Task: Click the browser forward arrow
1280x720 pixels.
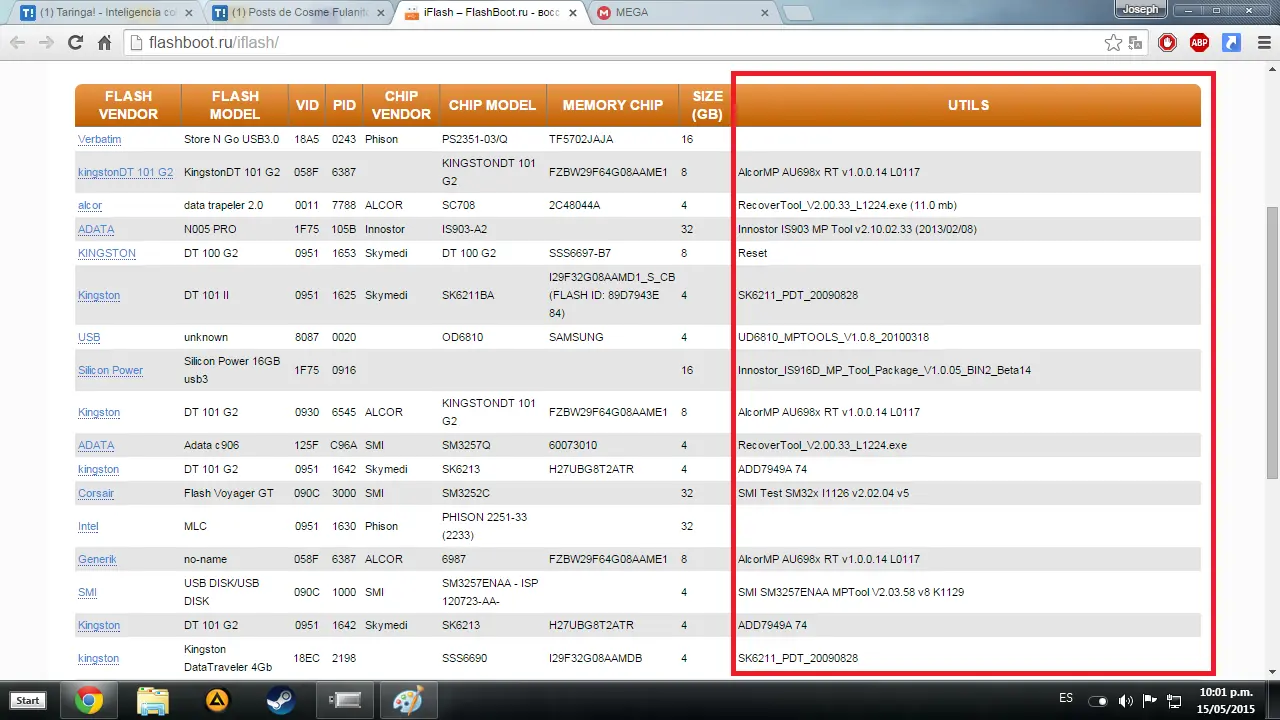Action: pos(46,43)
